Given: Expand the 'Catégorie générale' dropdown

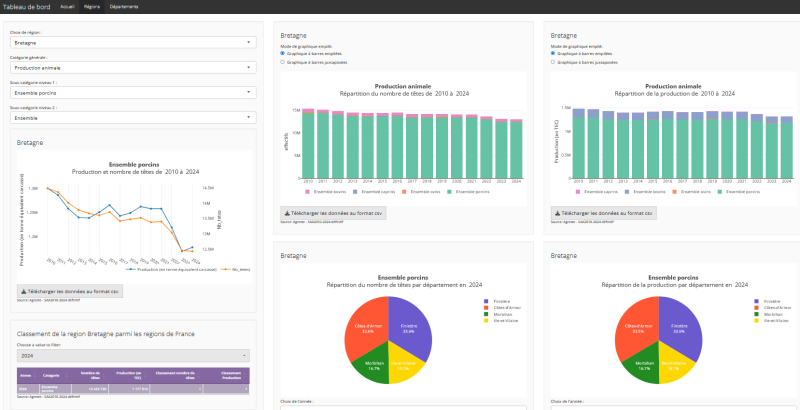Looking at the screenshot, I should [x=130, y=68].
